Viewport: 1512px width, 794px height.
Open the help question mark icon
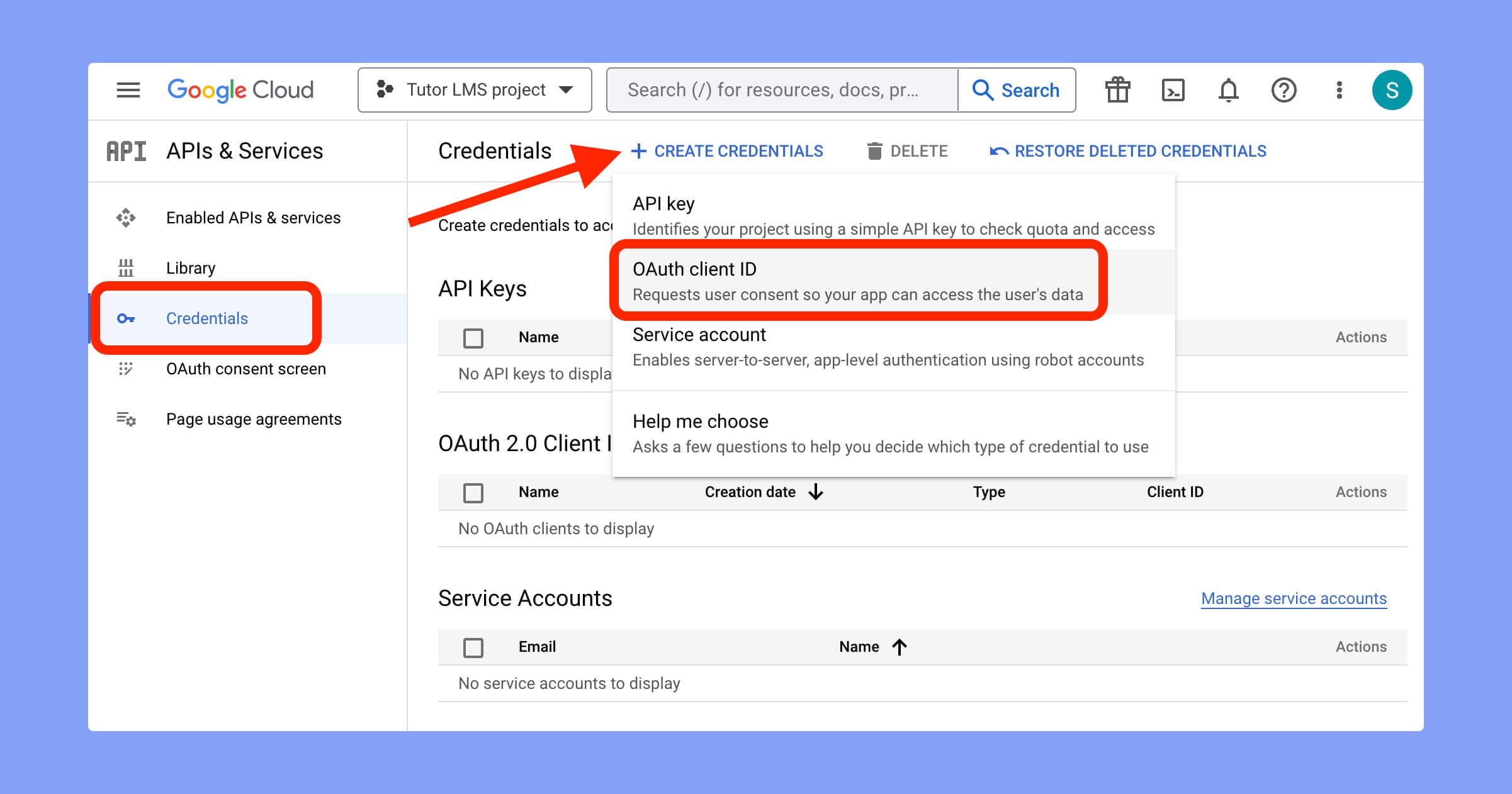1284,90
